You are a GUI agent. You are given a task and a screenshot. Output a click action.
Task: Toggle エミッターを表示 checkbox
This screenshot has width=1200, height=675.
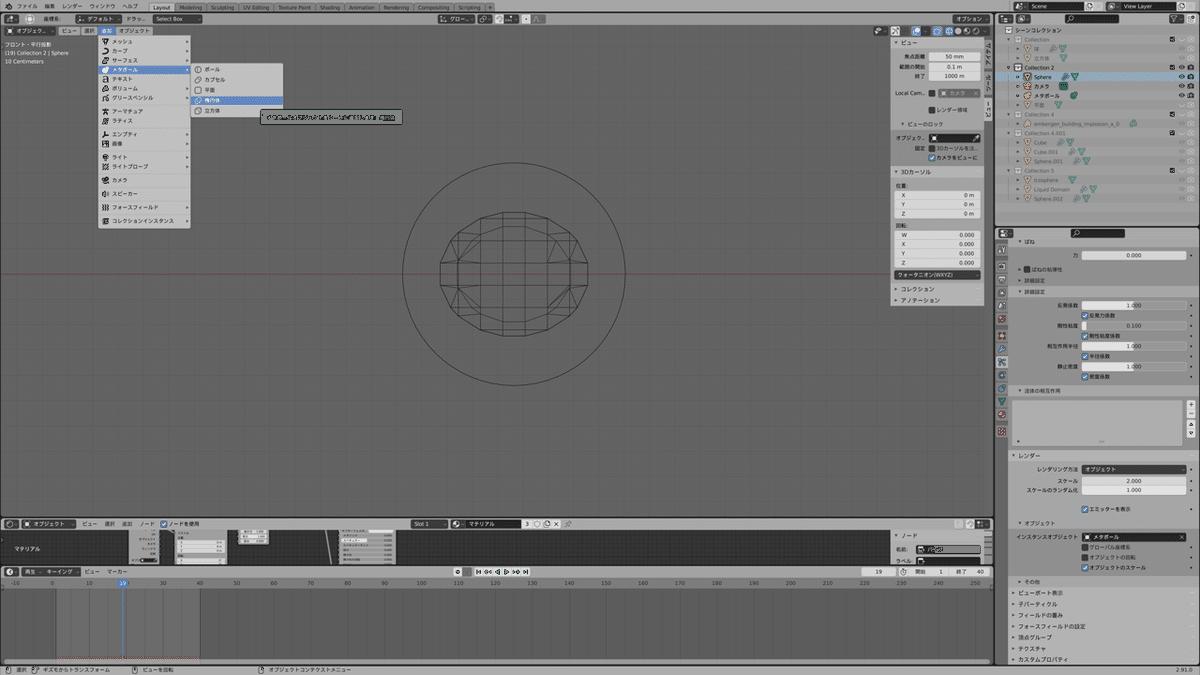coord(1085,509)
